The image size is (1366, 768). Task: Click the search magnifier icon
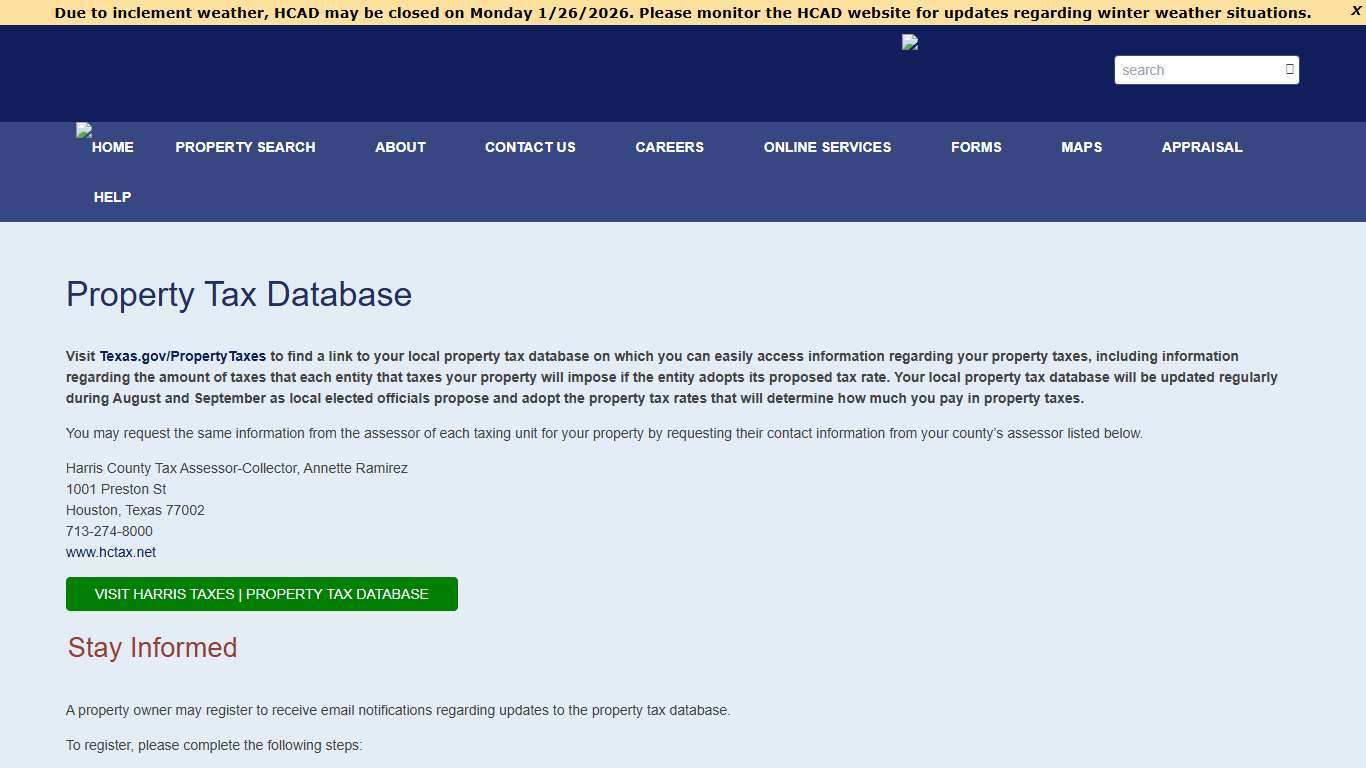[1288, 70]
